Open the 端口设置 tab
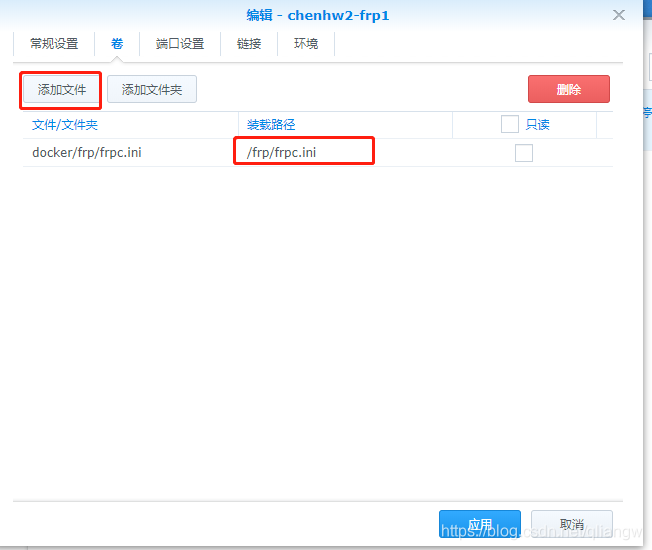This screenshot has height=550, width=652. click(180, 43)
